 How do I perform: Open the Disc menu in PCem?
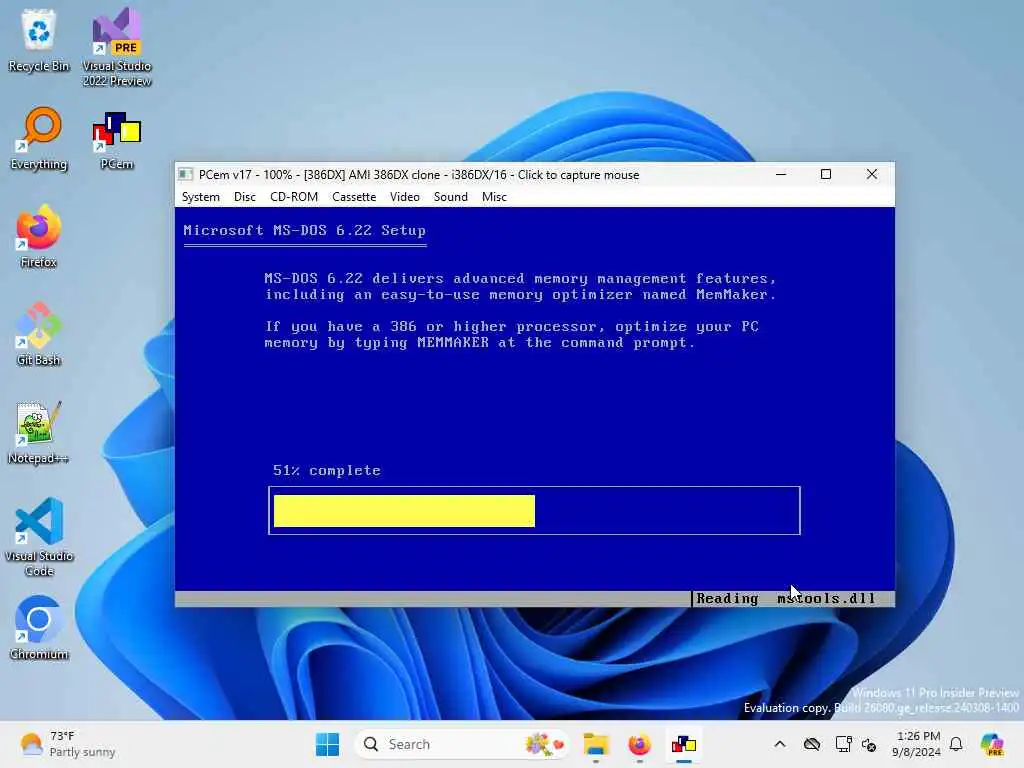(x=245, y=197)
